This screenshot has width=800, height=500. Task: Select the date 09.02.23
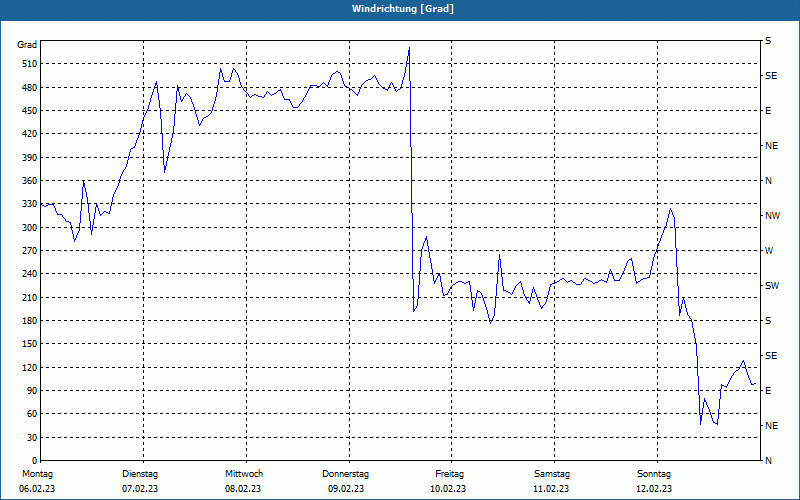346,489
